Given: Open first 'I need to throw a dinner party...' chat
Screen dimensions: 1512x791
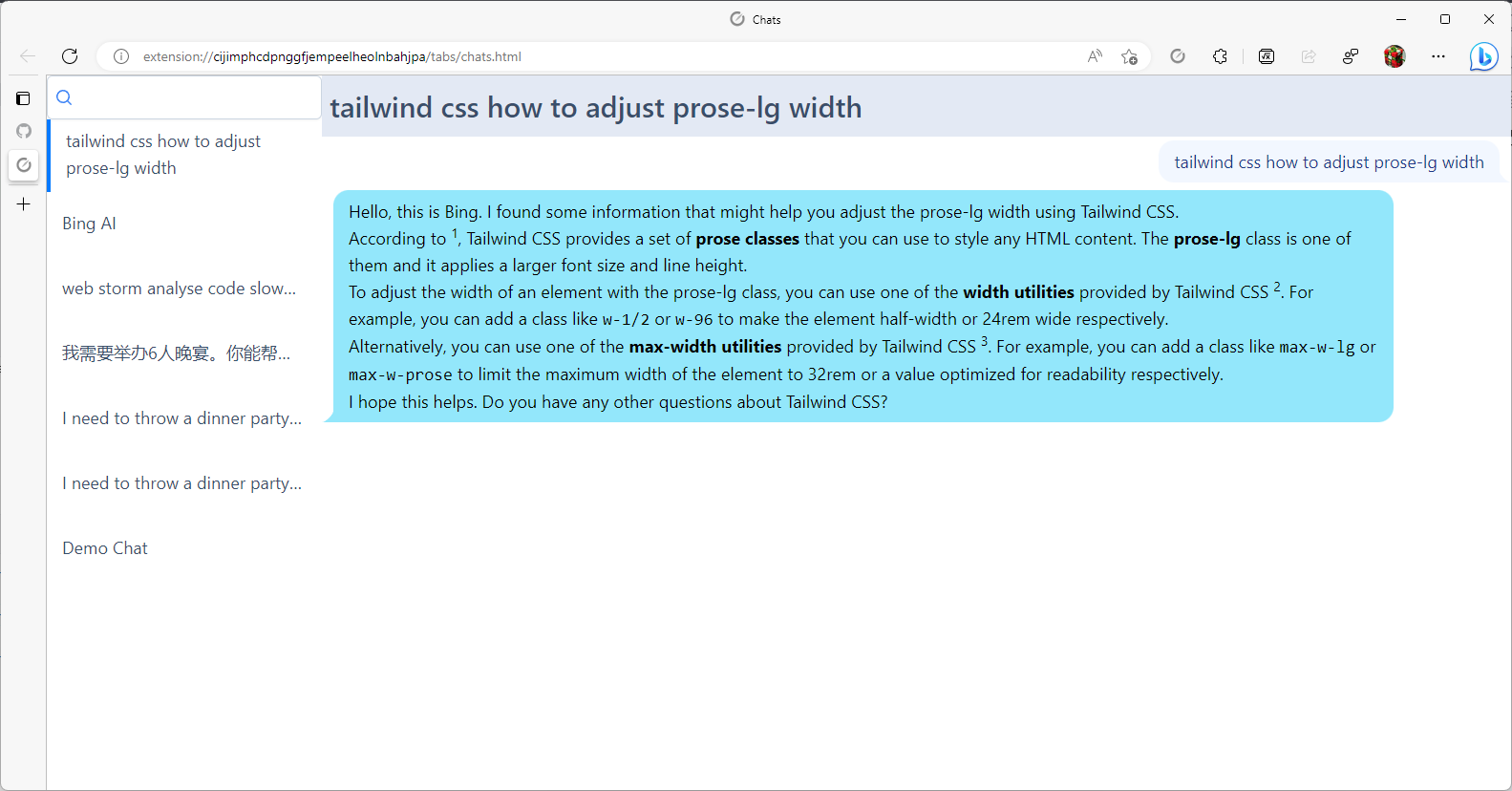Looking at the screenshot, I should [x=185, y=418].
